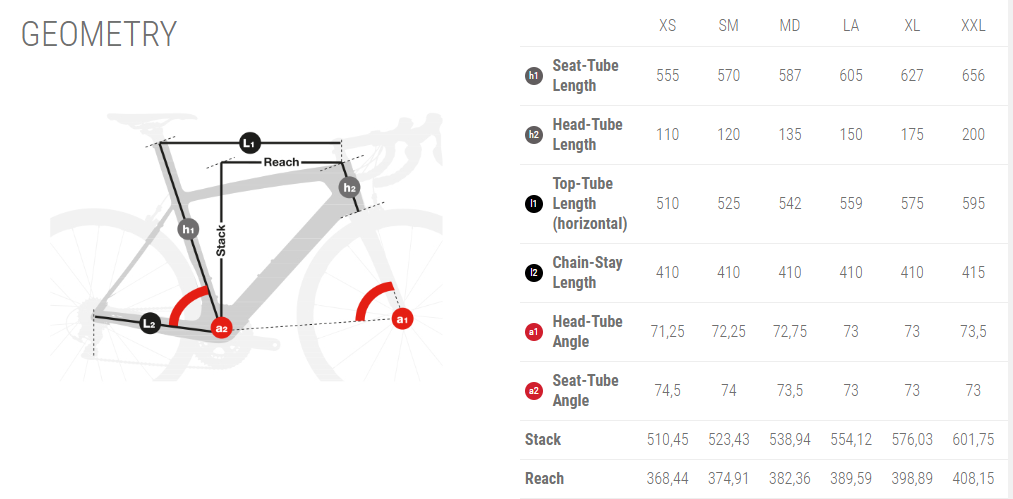Image resolution: width=1013 pixels, height=499 pixels.
Task: Click the L1 marker on bike diagram
Action: [x=250, y=143]
